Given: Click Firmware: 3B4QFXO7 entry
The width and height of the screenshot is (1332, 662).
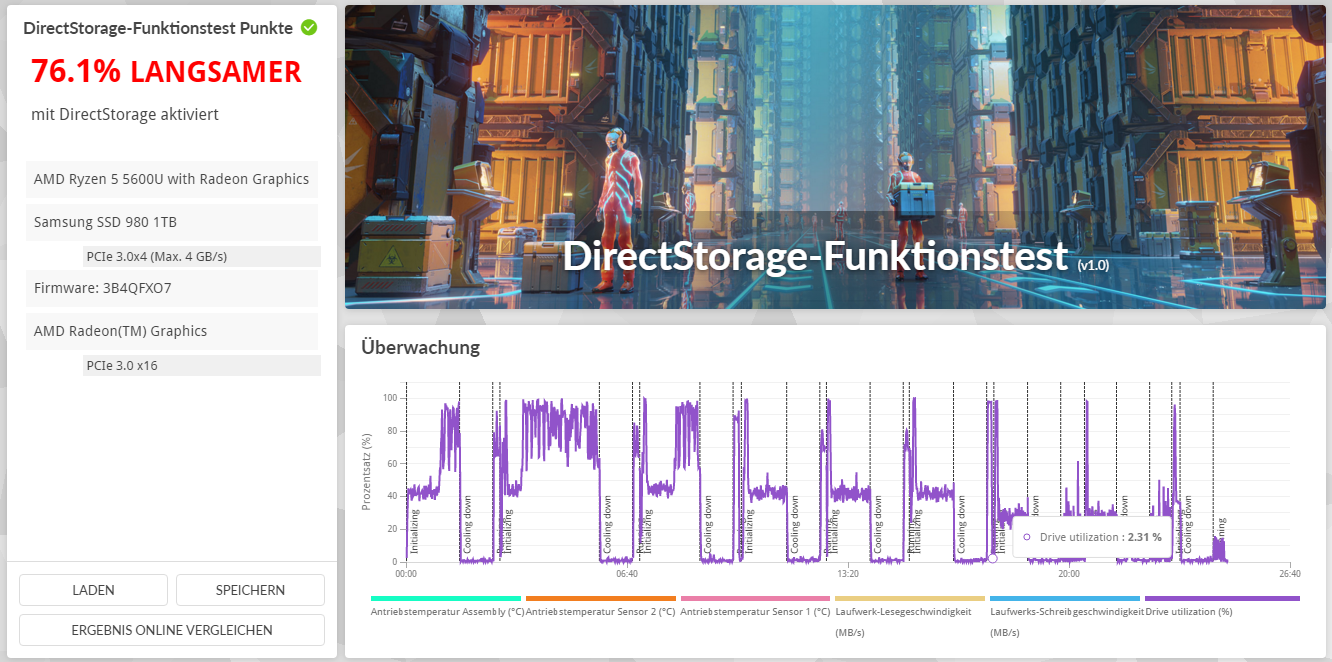Looking at the screenshot, I should [x=172, y=288].
